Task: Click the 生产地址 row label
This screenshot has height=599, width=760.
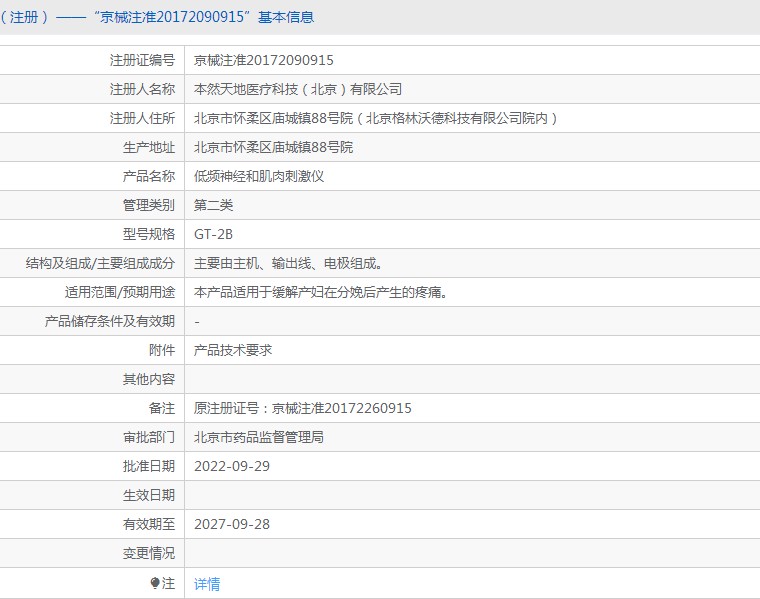Action: (149, 147)
